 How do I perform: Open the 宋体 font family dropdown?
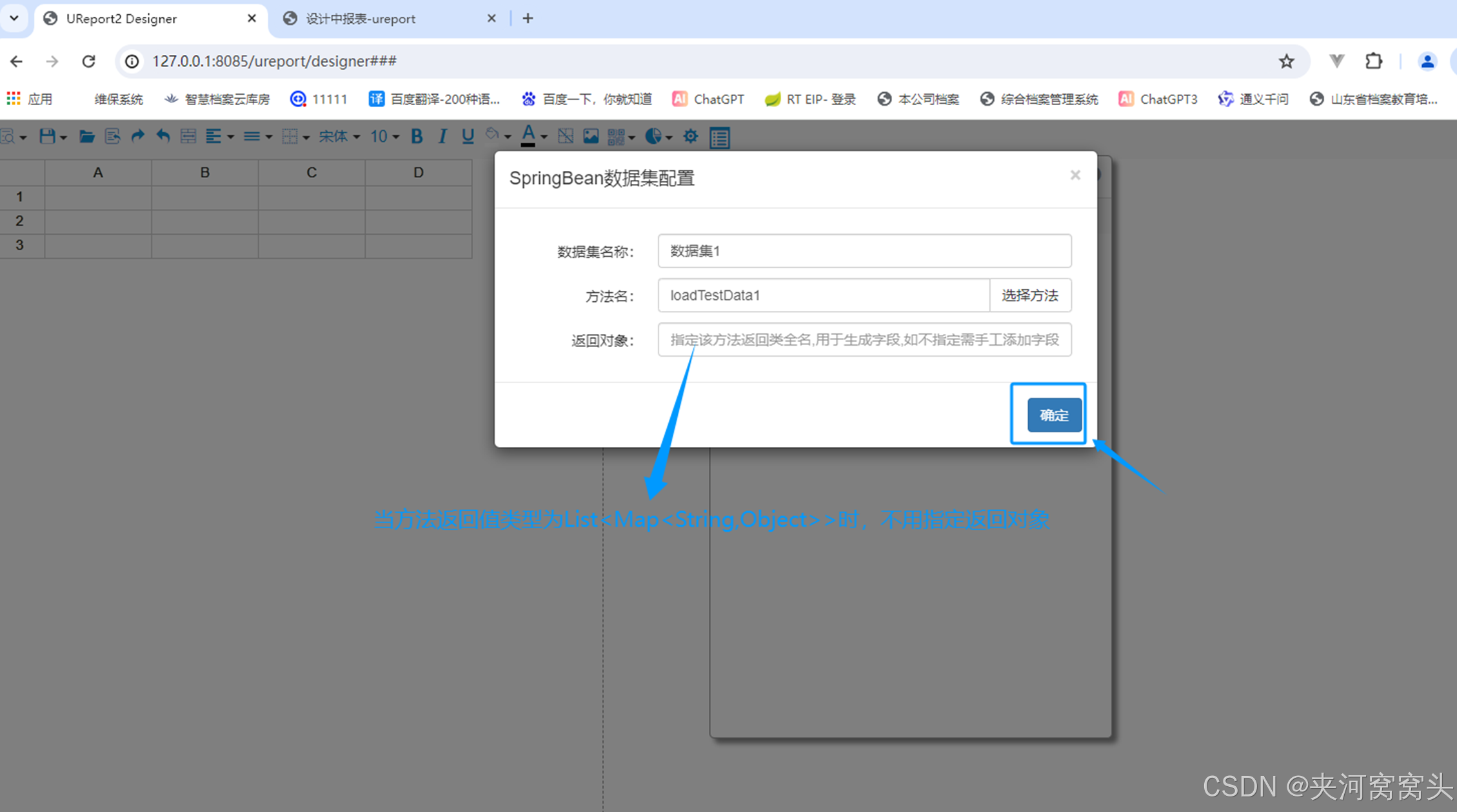[x=339, y=136]
